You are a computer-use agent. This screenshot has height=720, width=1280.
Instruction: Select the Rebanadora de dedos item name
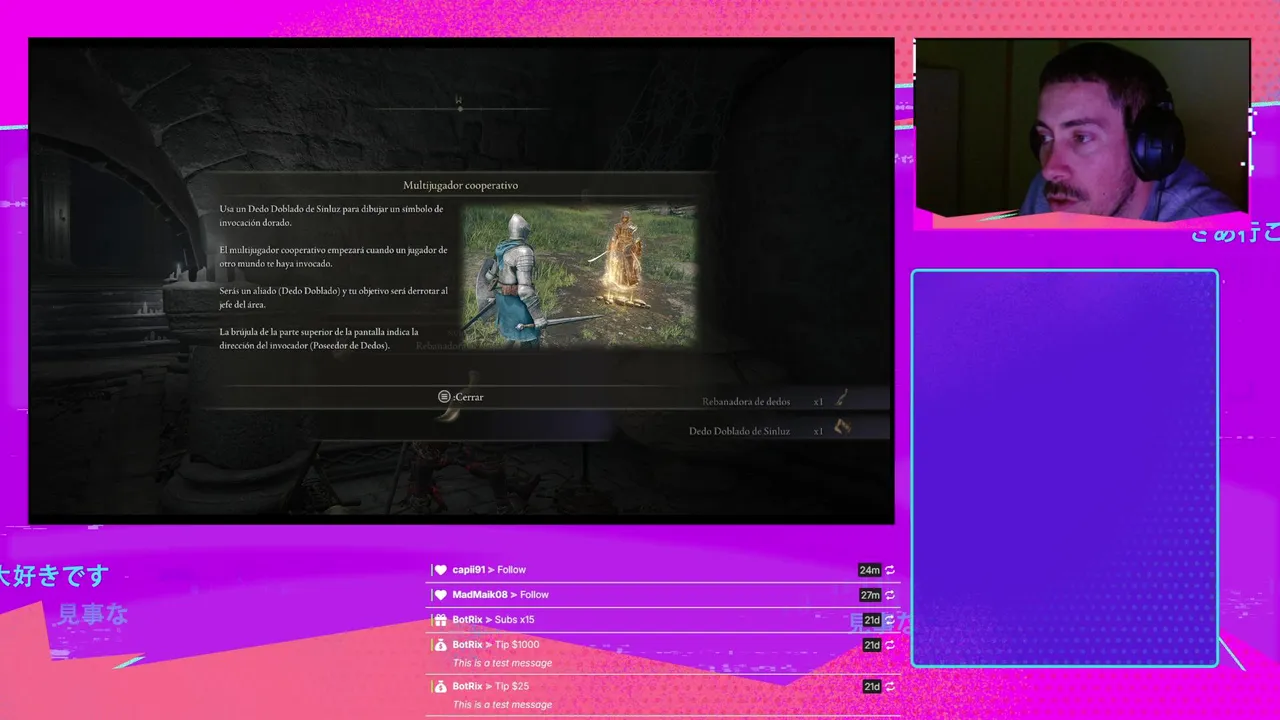746,402
